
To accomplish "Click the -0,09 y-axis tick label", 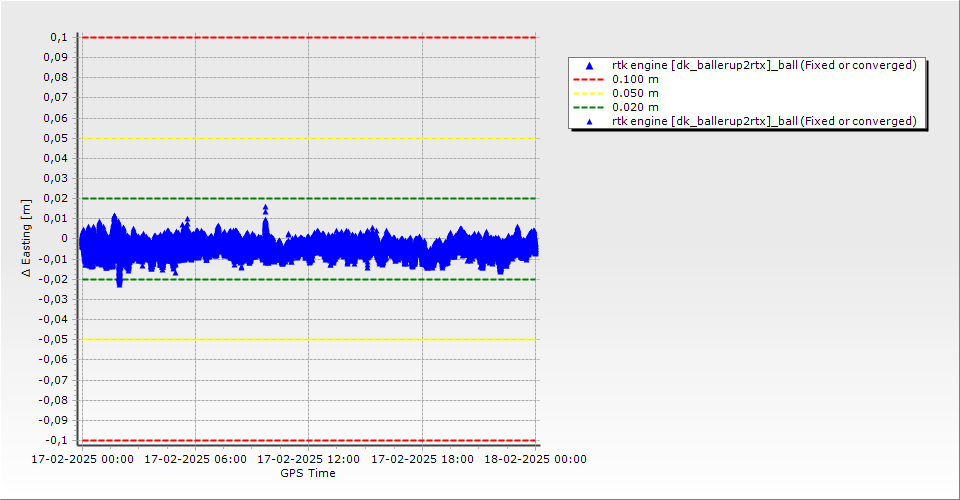I will pyautogui.click(x=54, y=420).
